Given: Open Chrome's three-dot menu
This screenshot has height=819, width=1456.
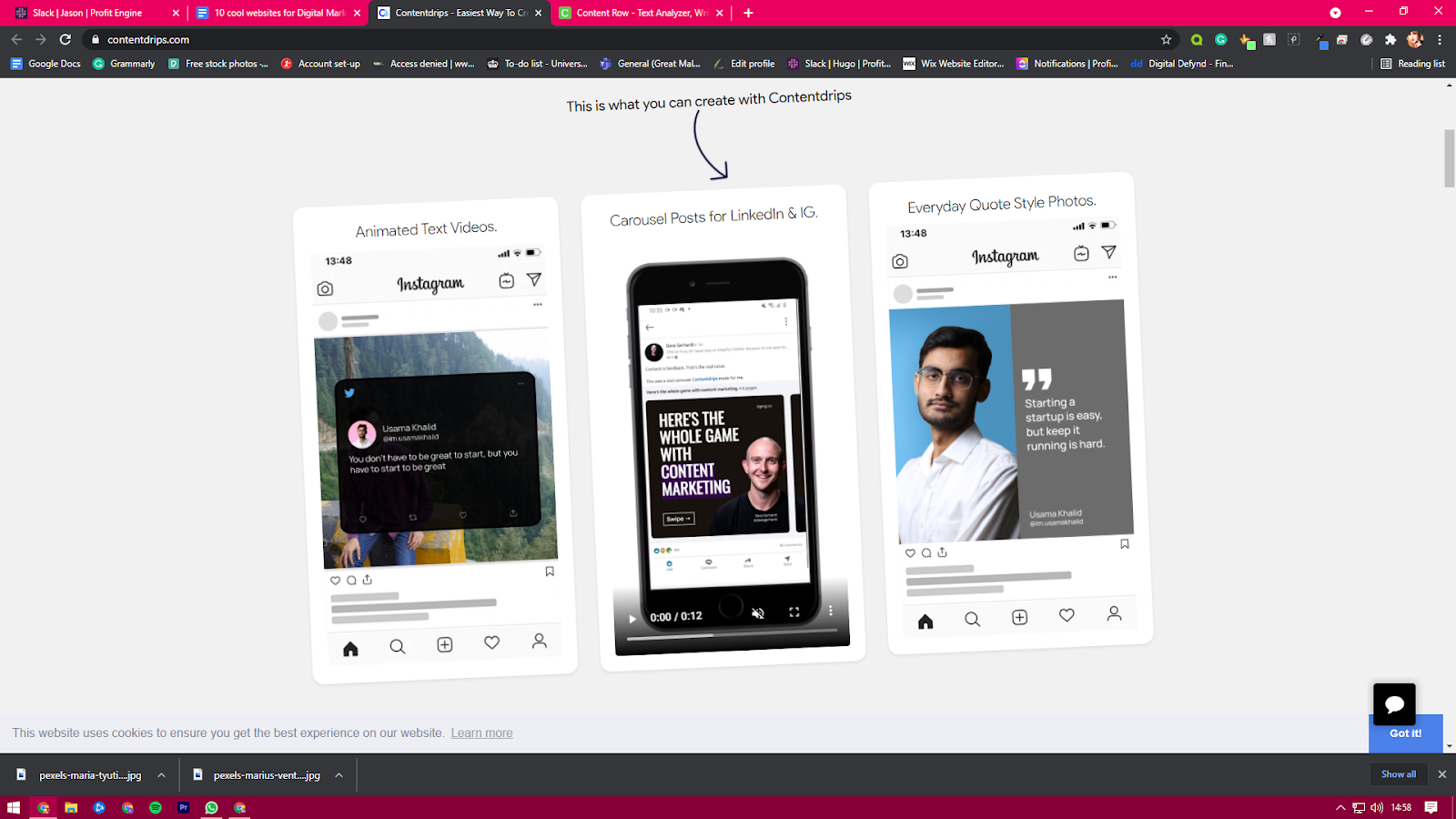Looking at the screenshot, I should click(1440, 39).
